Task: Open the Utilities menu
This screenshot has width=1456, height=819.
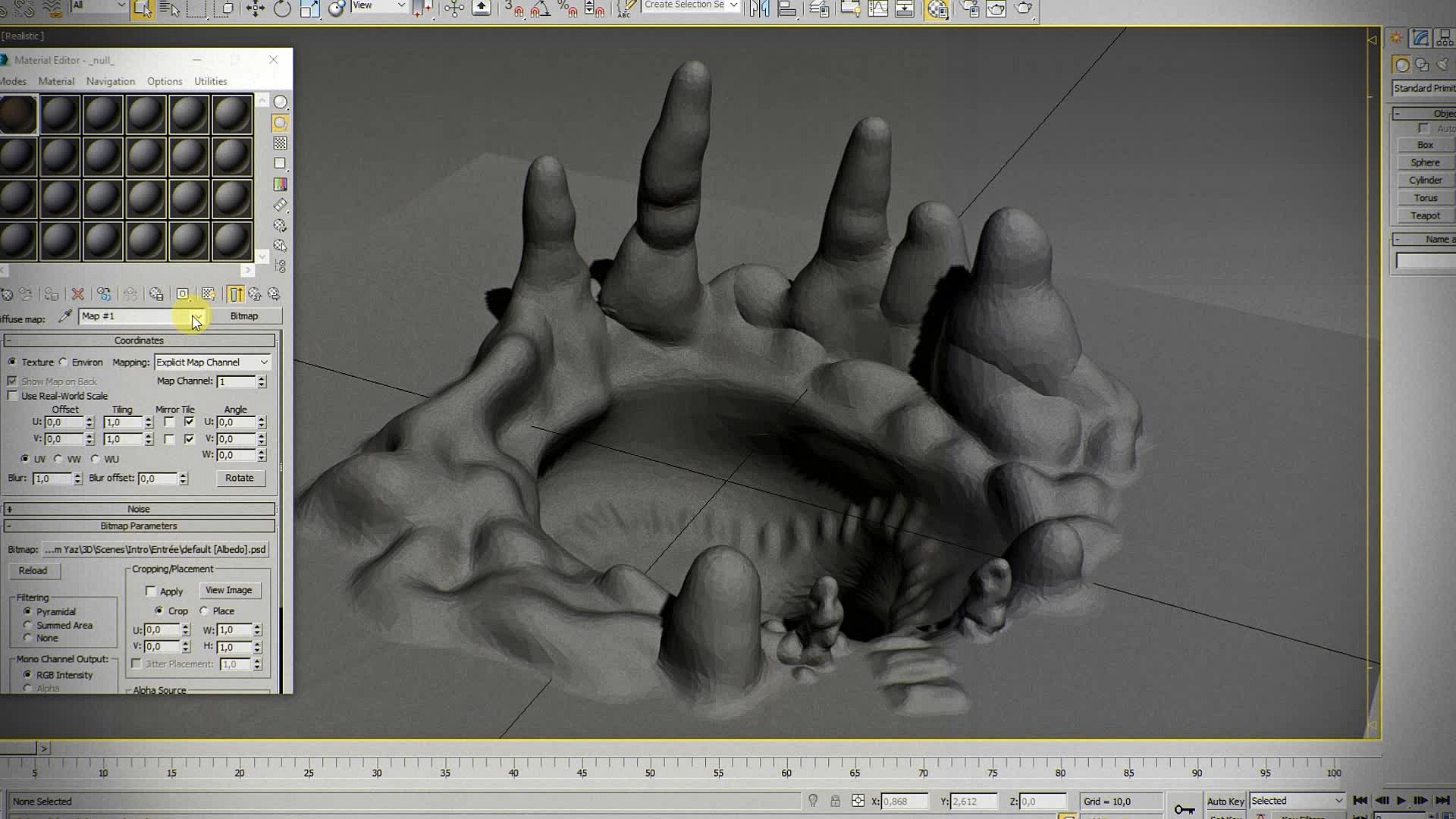Action: [210, 81]
